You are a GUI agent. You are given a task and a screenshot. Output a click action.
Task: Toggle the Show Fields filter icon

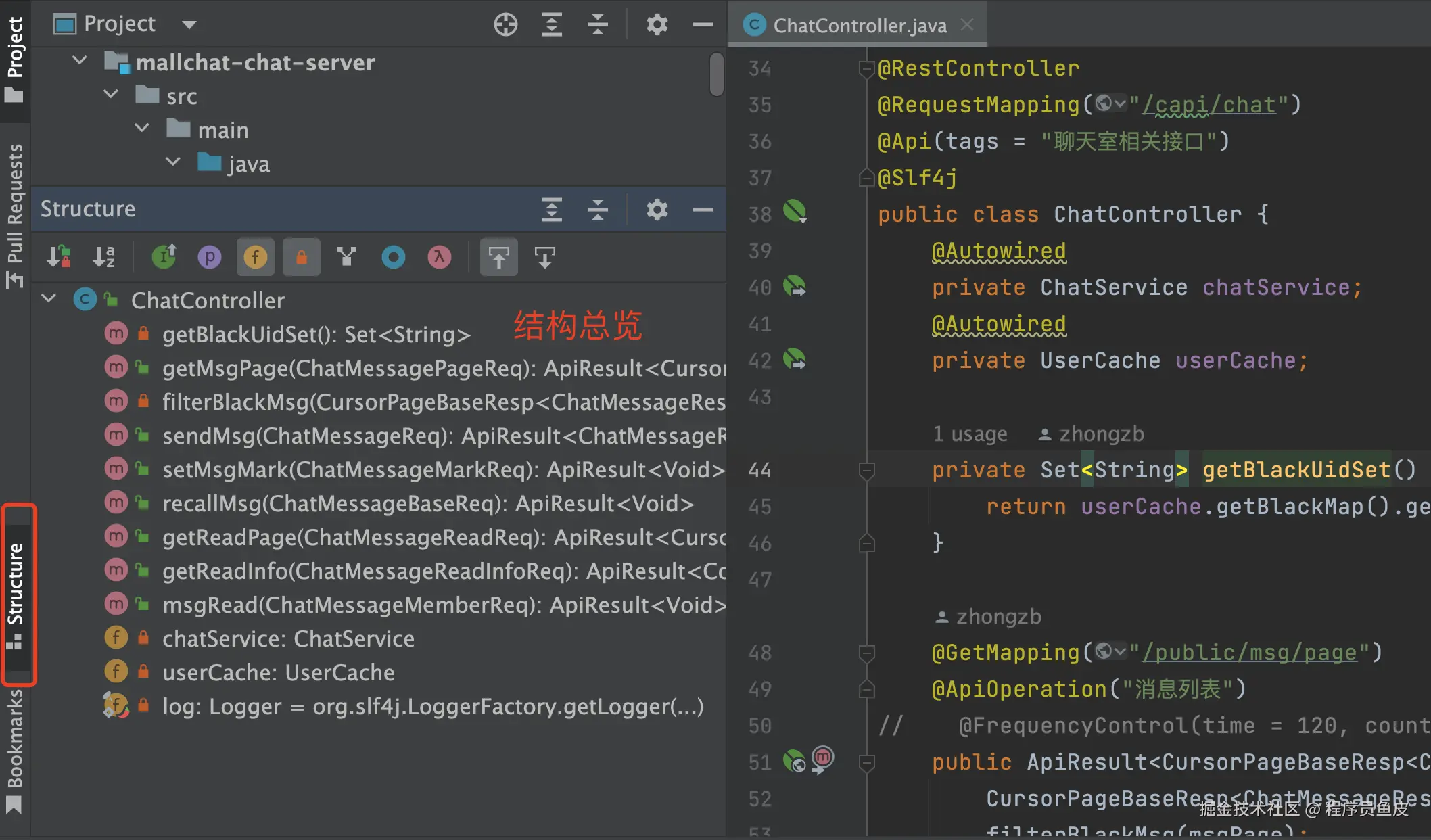[x=256, y=257]
